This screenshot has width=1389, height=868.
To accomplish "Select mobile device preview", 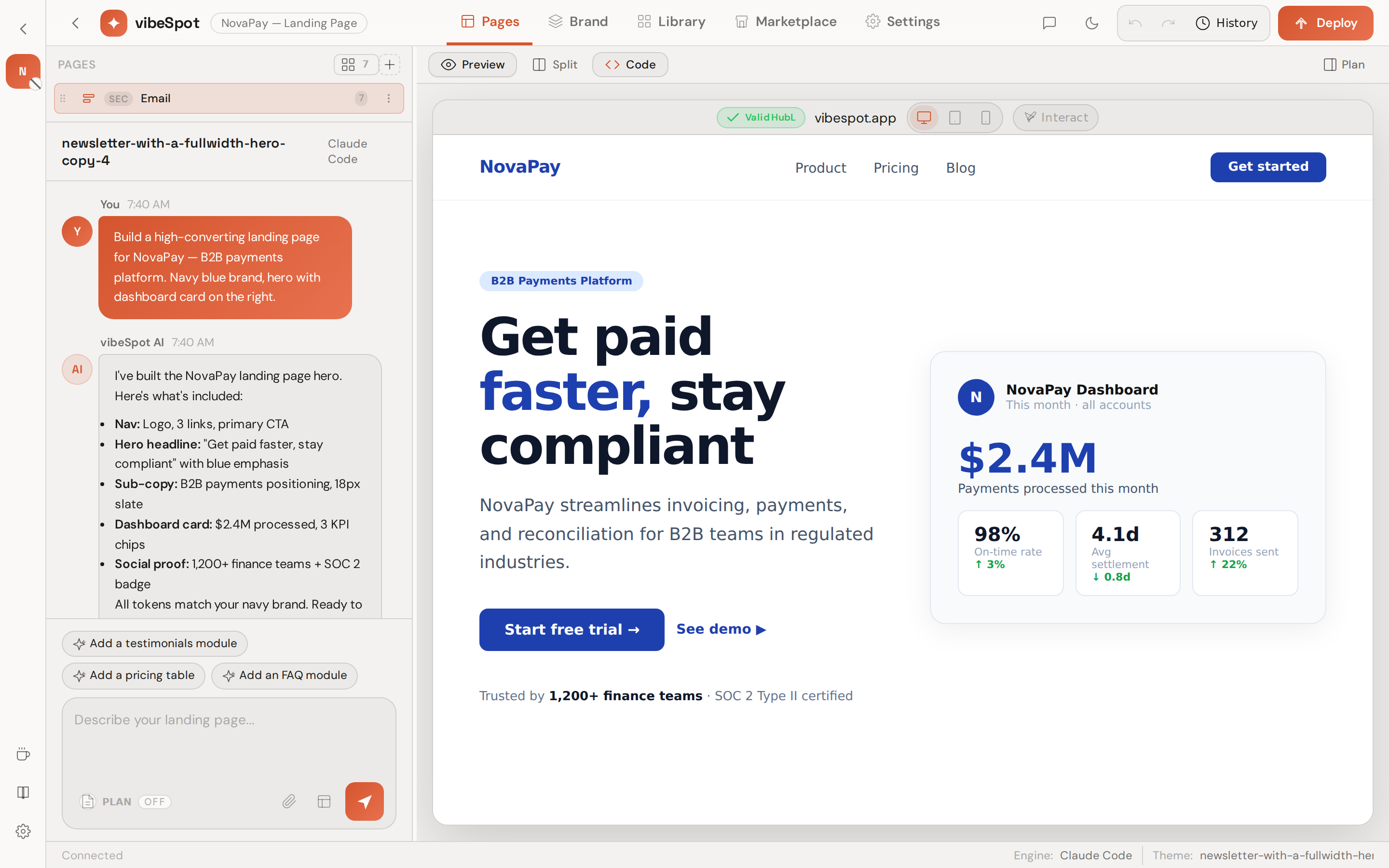I will 985,117.
